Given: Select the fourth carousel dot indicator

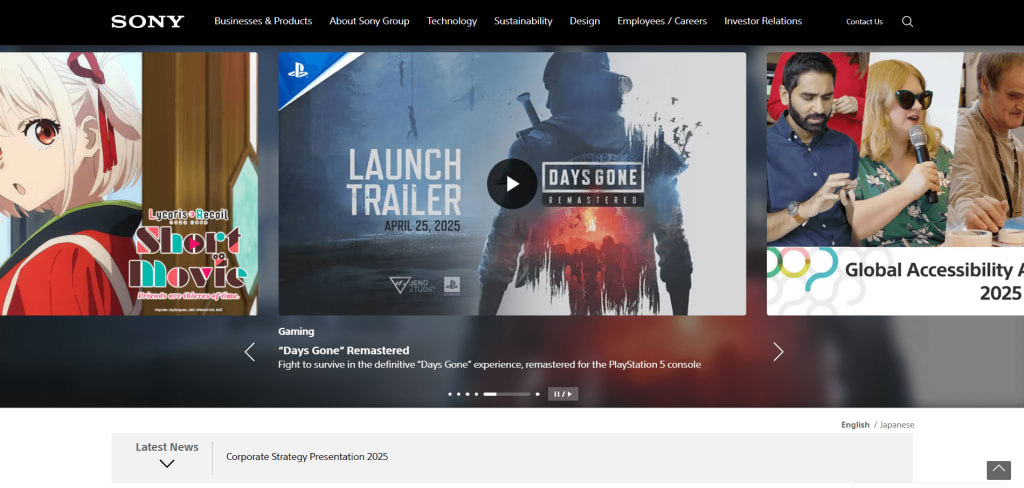Looking at the screenshot, I should pos(476,394).
